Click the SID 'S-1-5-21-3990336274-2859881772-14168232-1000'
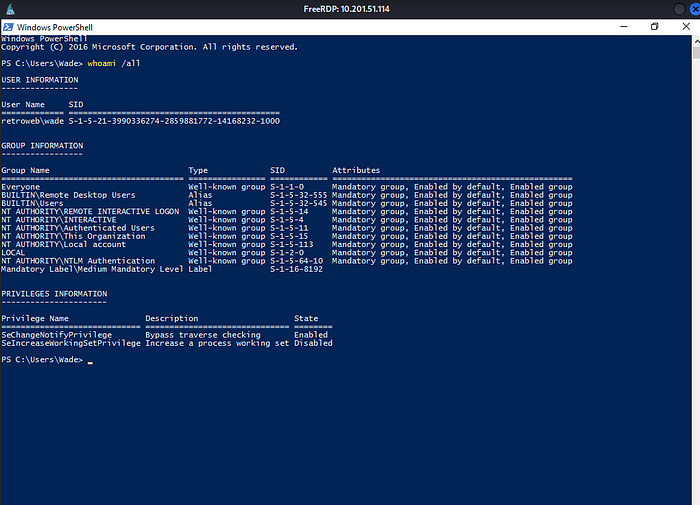The height and width of the screenshot is (505, 700). coord(174,121)
